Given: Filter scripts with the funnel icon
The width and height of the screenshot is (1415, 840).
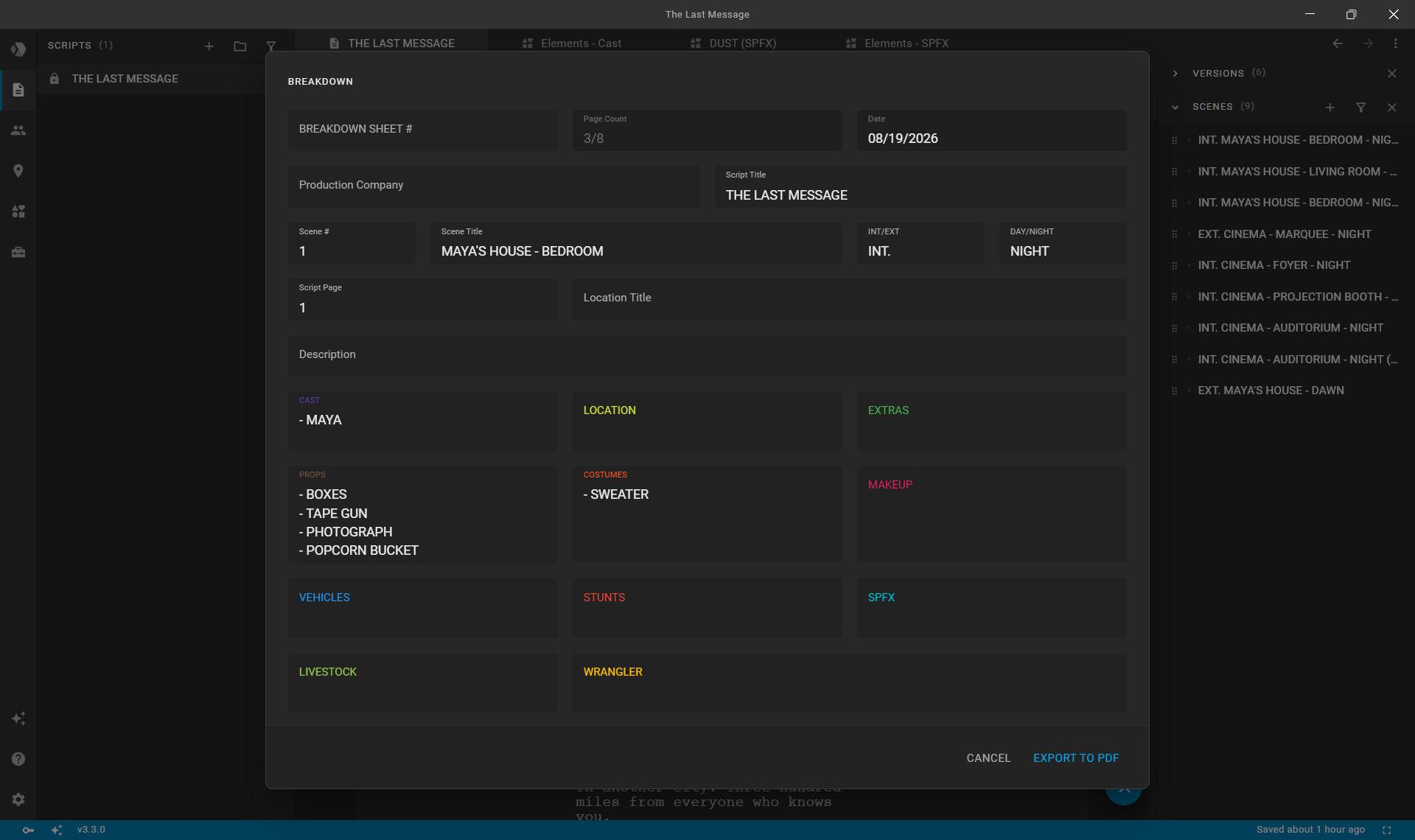Looking at the screenshot, I should coord(271,46).
